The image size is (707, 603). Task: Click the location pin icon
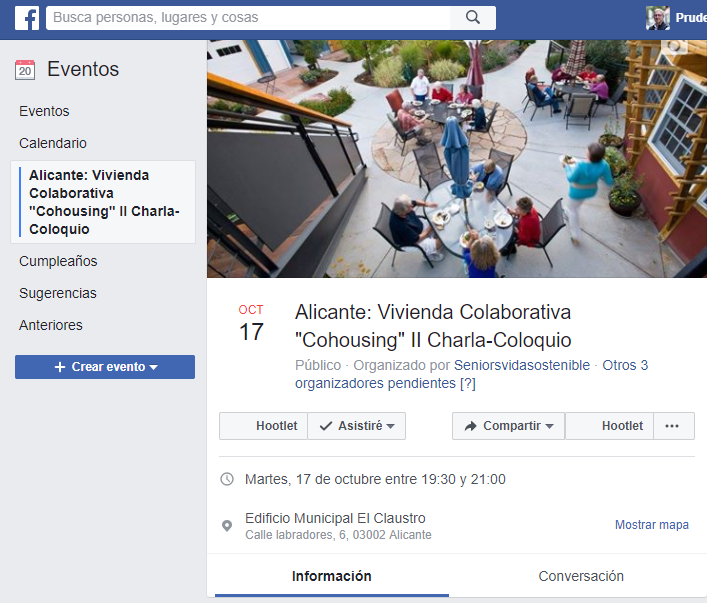227,525
